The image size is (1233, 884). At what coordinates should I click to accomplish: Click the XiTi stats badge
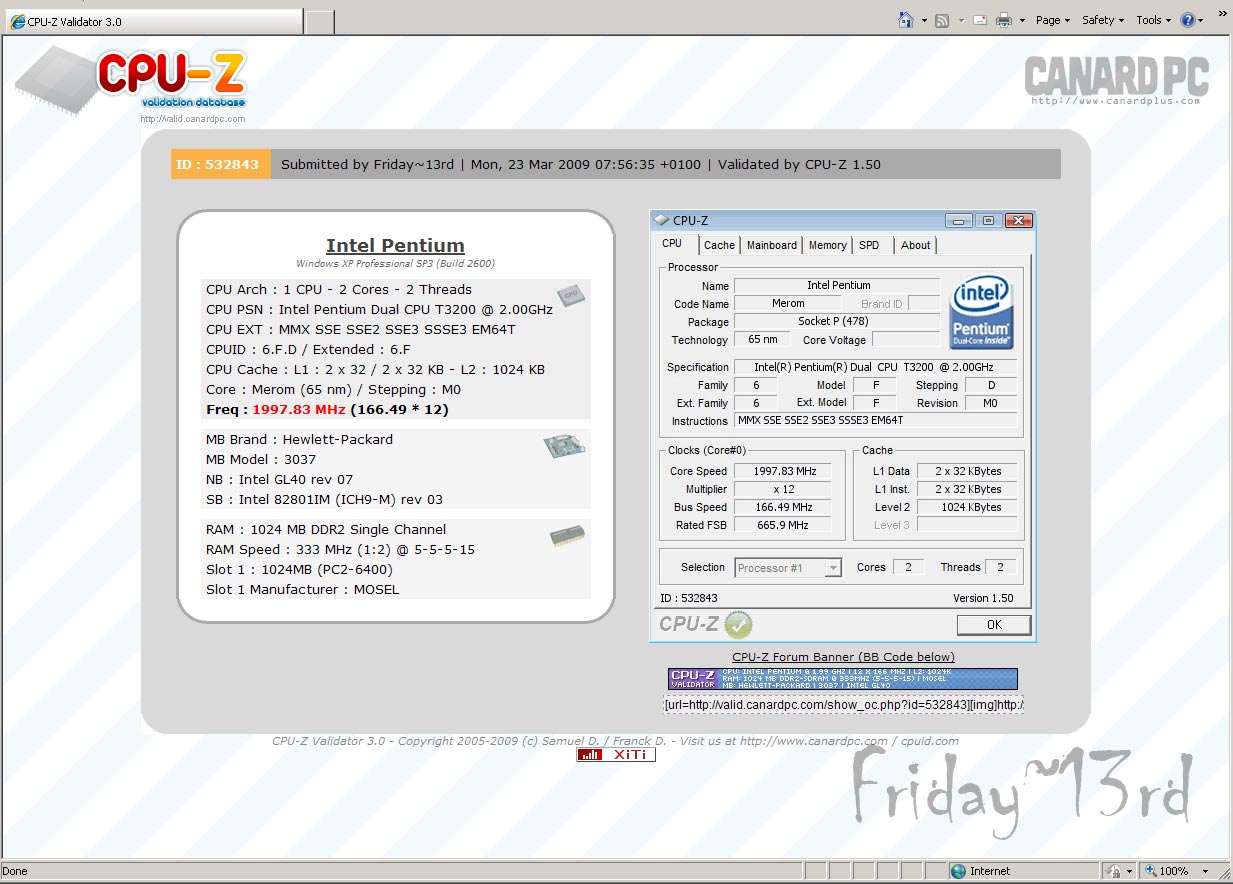point(616,754)
